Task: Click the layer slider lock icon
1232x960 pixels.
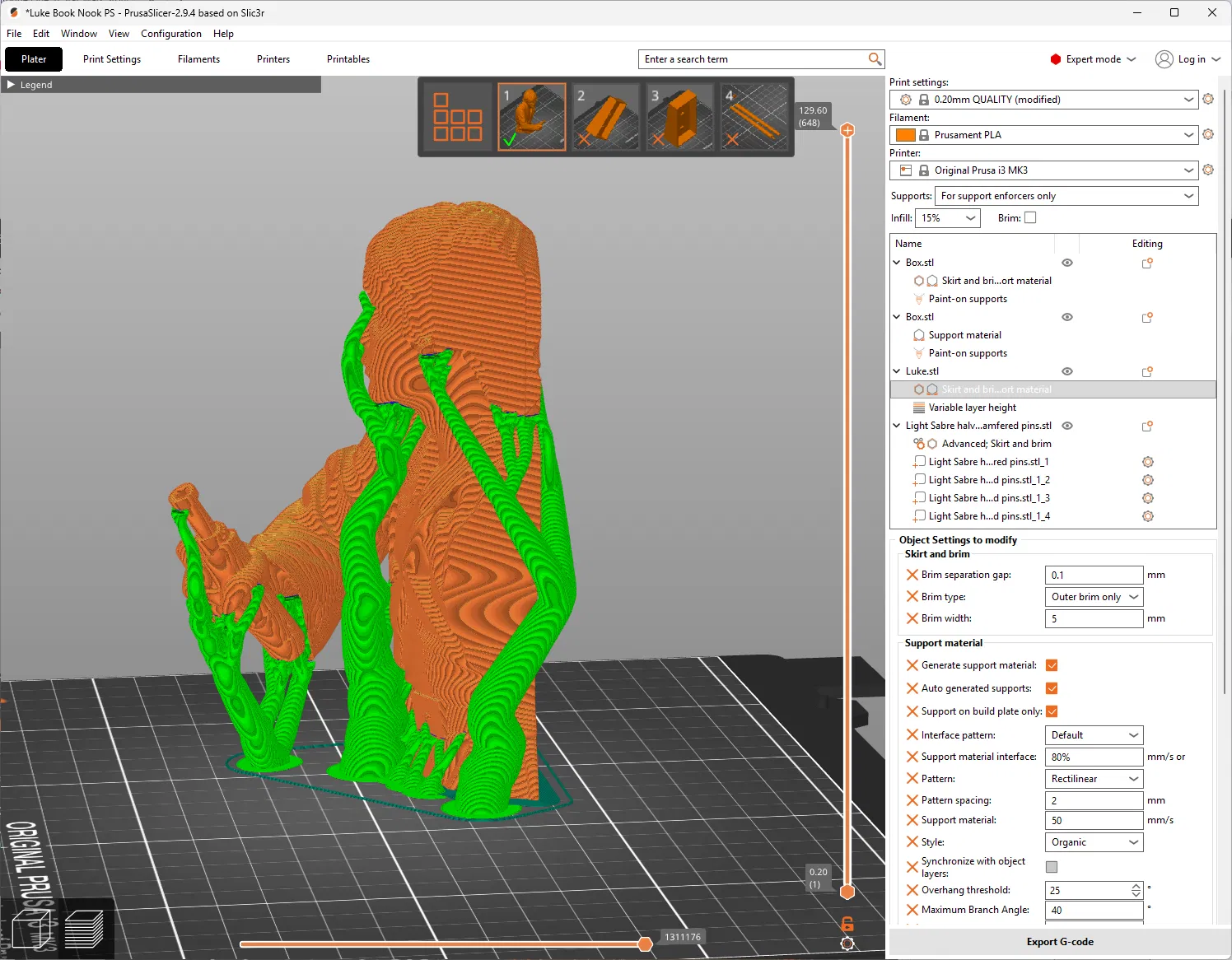Action: pyautogui.click(x=847, y=923)
